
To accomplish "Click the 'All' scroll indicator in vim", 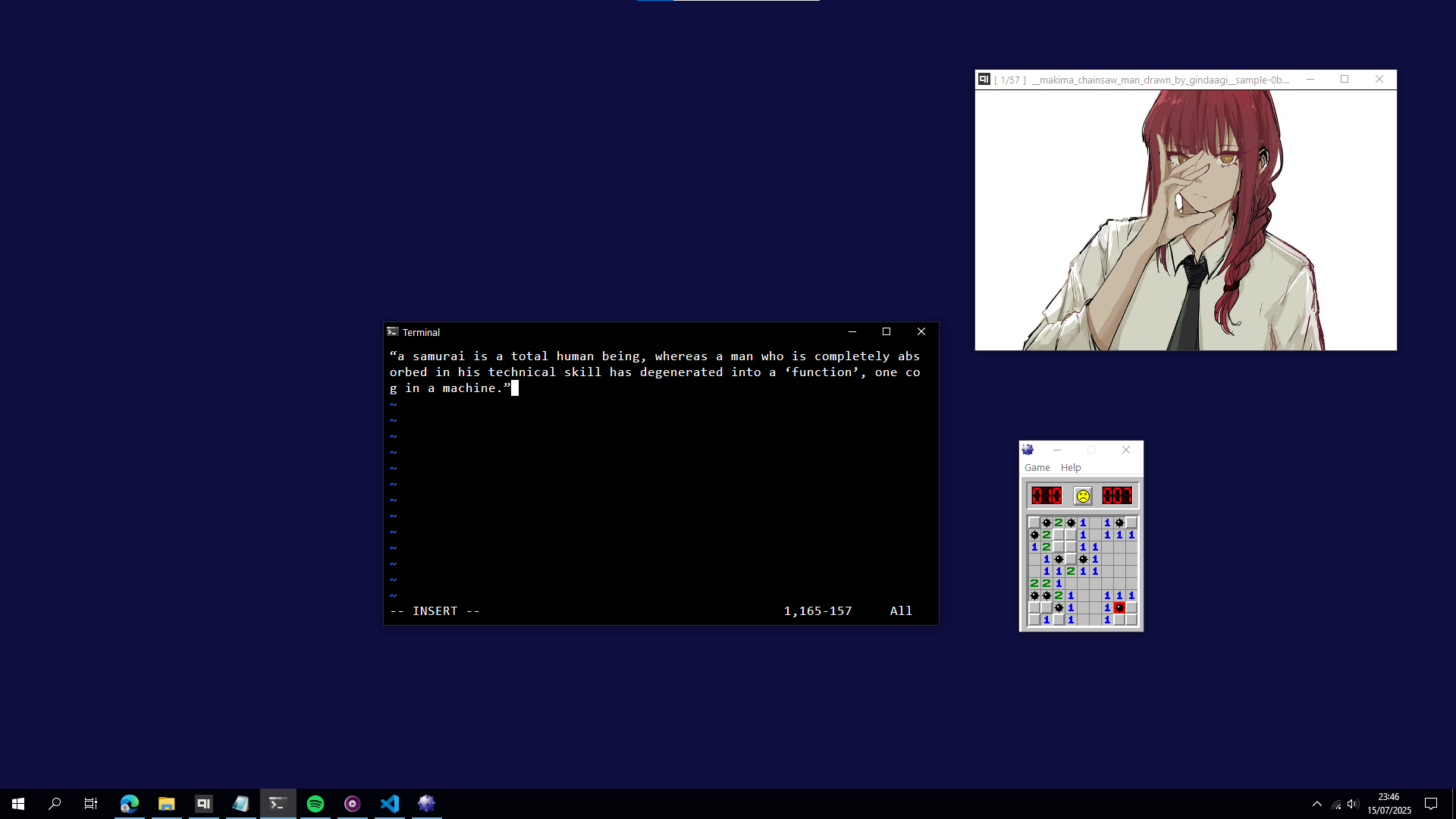I will [x=901, y=610].
